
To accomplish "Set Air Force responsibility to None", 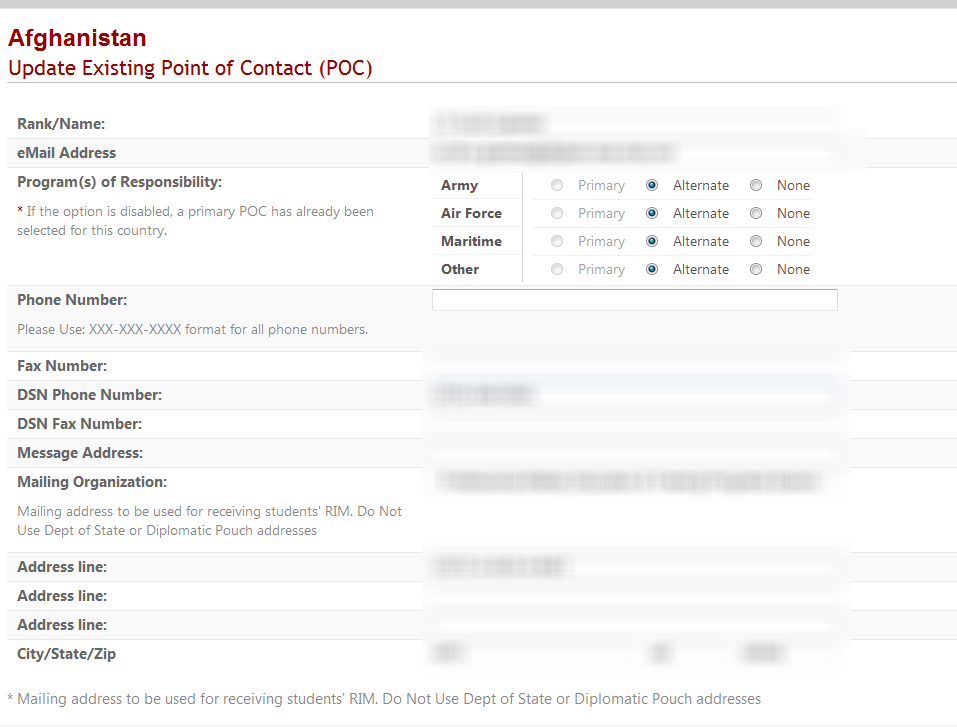I will click(x=756, y=213).
